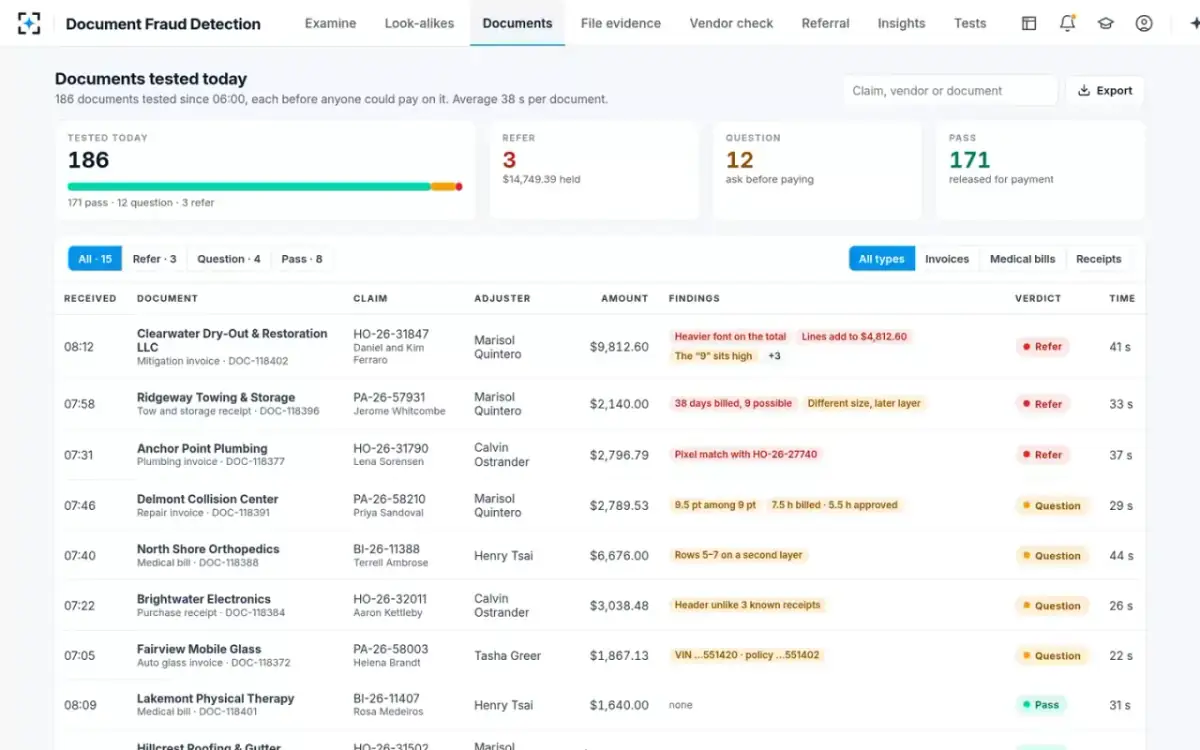
Task: Go to the Referral tab
Action: point(825,23)
